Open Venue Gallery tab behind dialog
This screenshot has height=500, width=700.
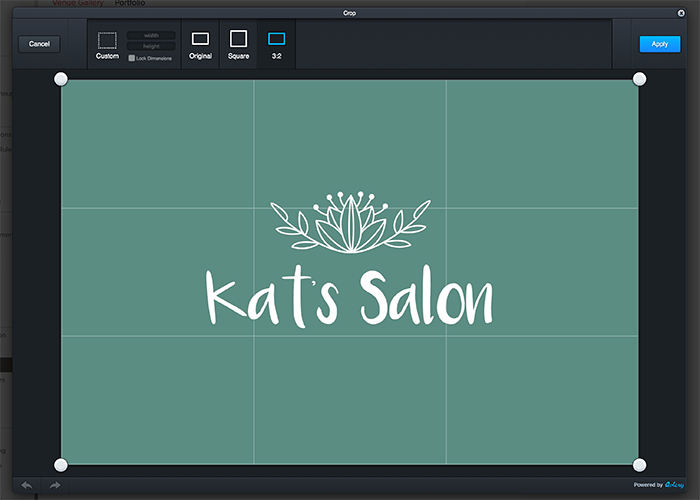point(78,3)
